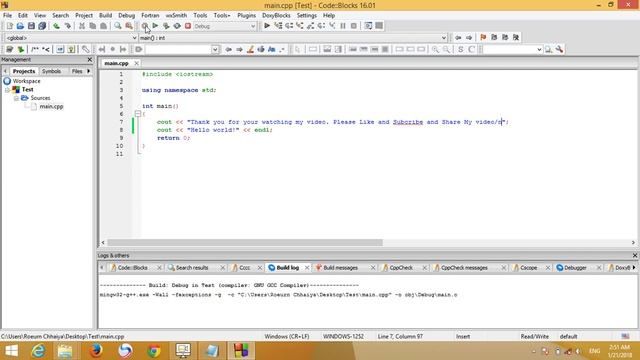Click the wrench options icon
Image resolution: width=640 pixels, height=360 pixels.
pyautogui.click(x=559, y=49)
